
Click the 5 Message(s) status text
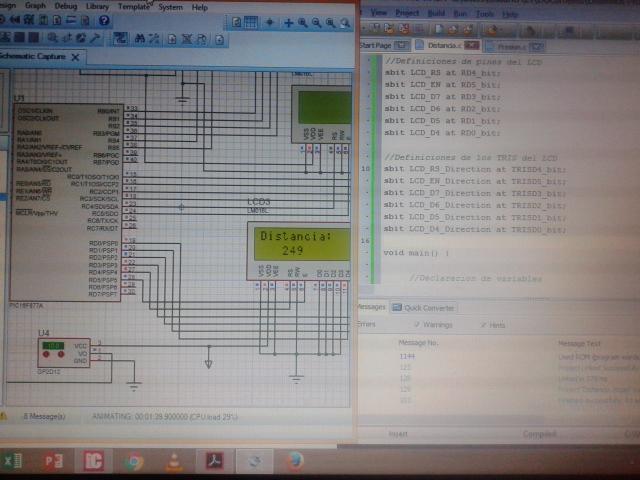click(x=44, y=416)
